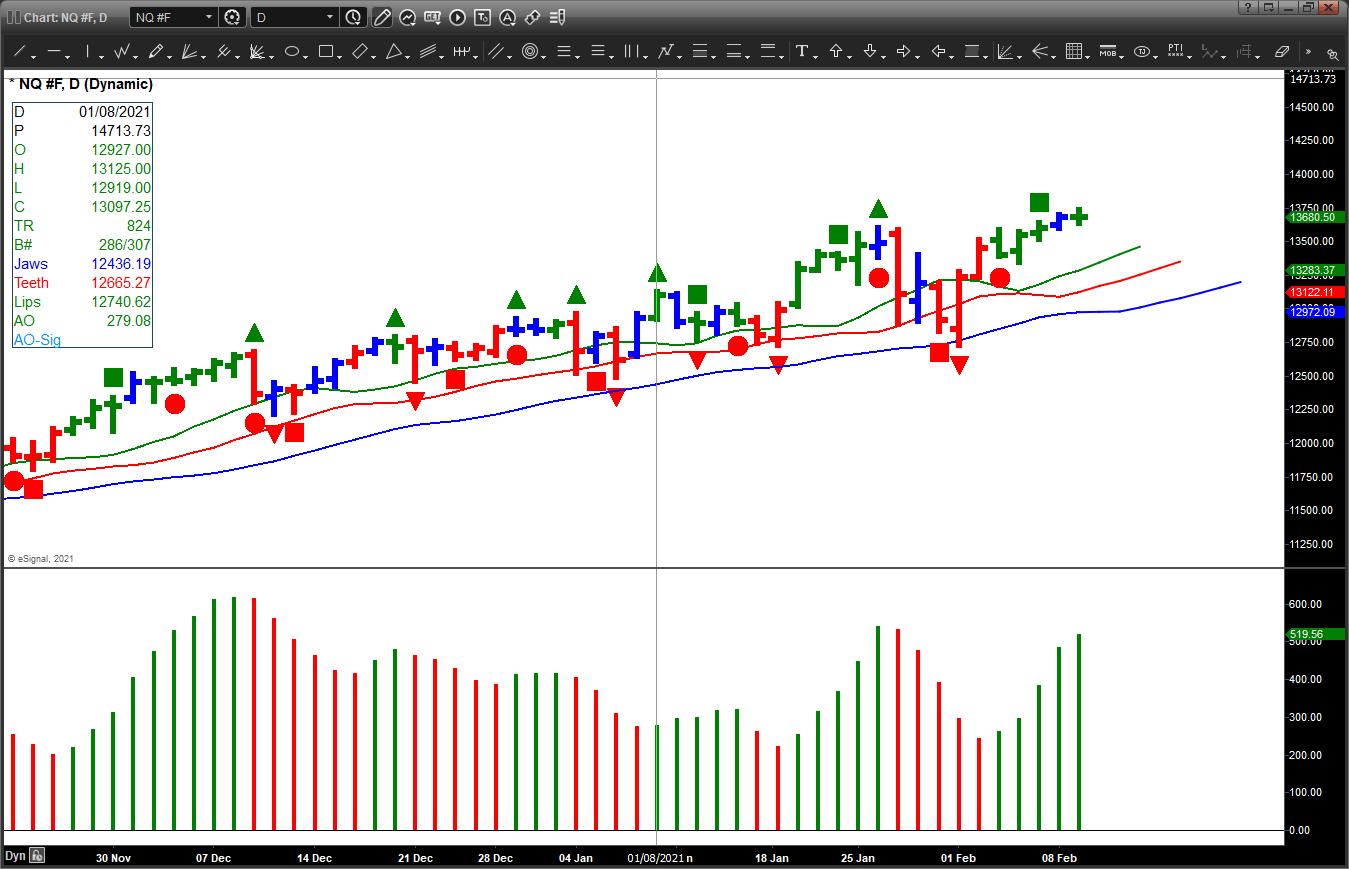The image size is (1349, 869).
Task: Click the help question mark button
Action: coord(1248,8)
